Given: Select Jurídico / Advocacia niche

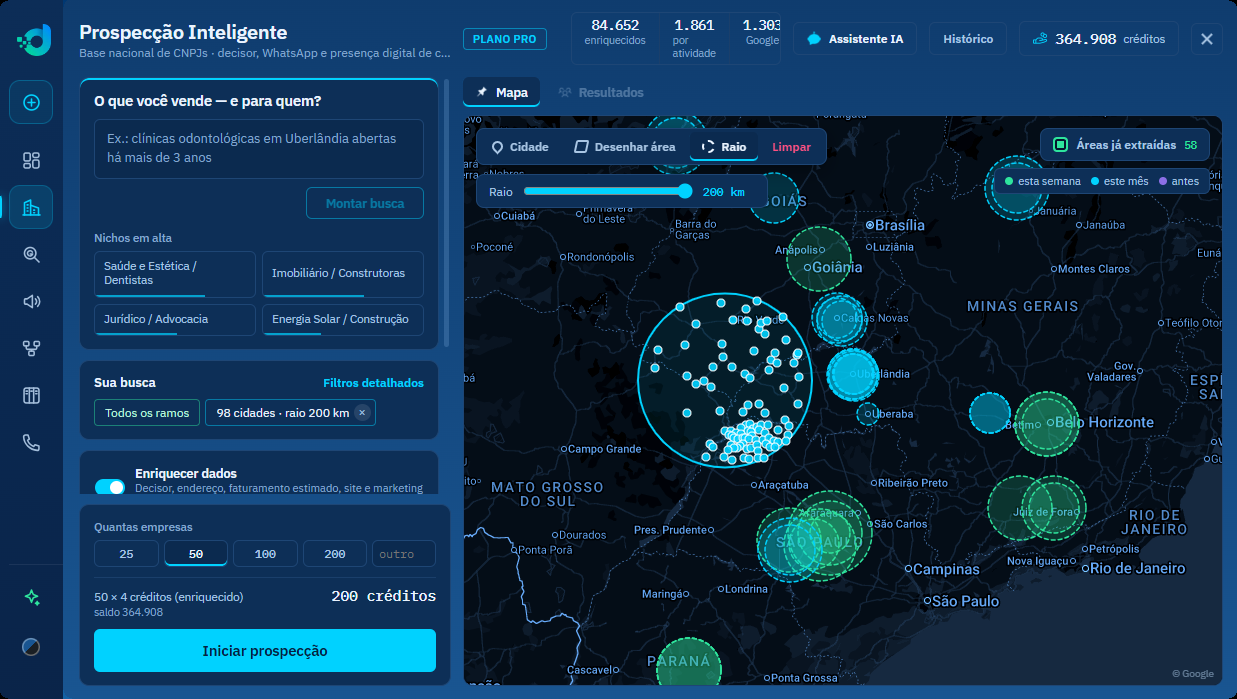Looking at the screenshot, I should 175,320.
